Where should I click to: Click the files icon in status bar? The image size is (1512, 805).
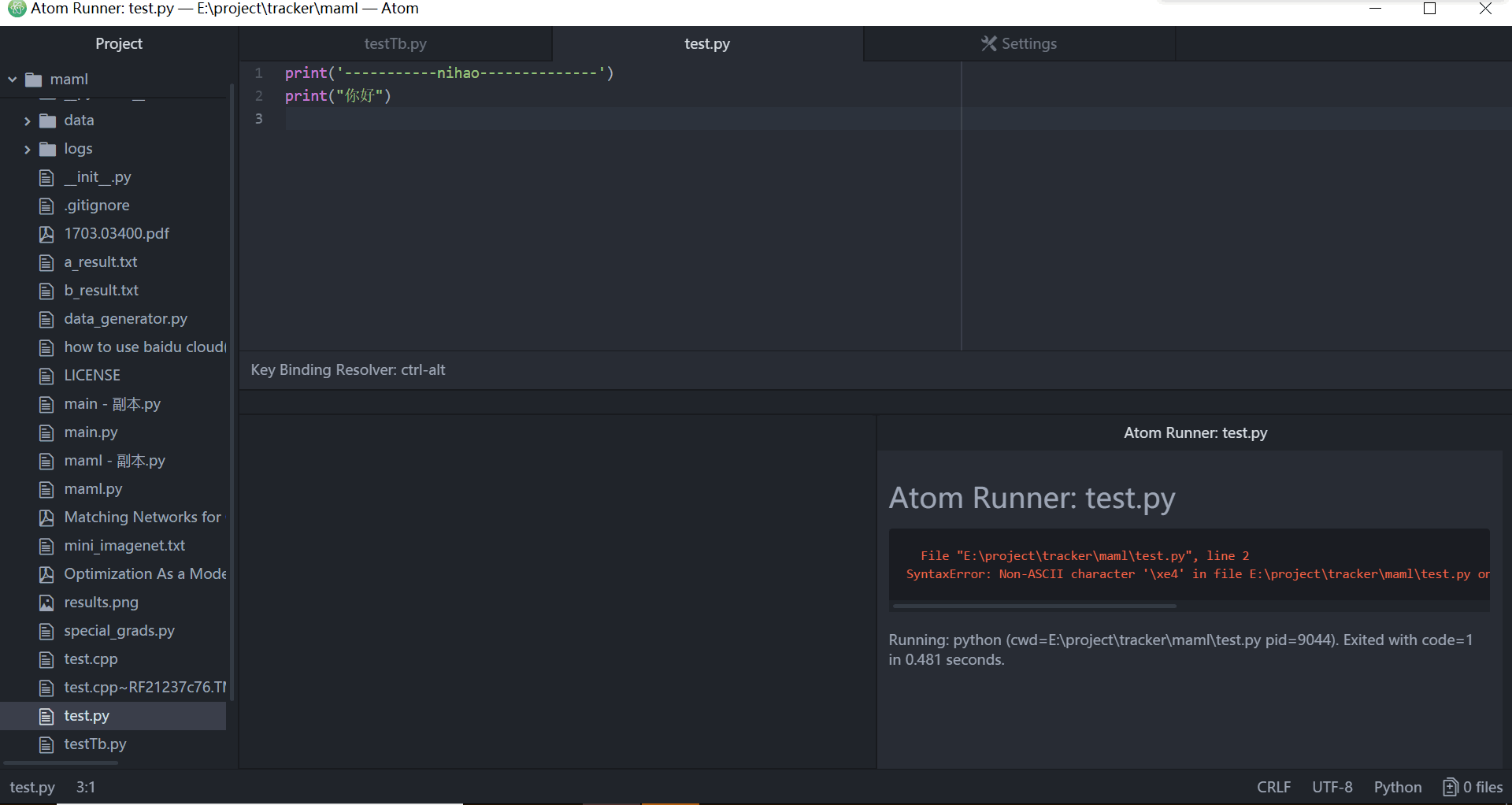click(x=1450, y=787)
